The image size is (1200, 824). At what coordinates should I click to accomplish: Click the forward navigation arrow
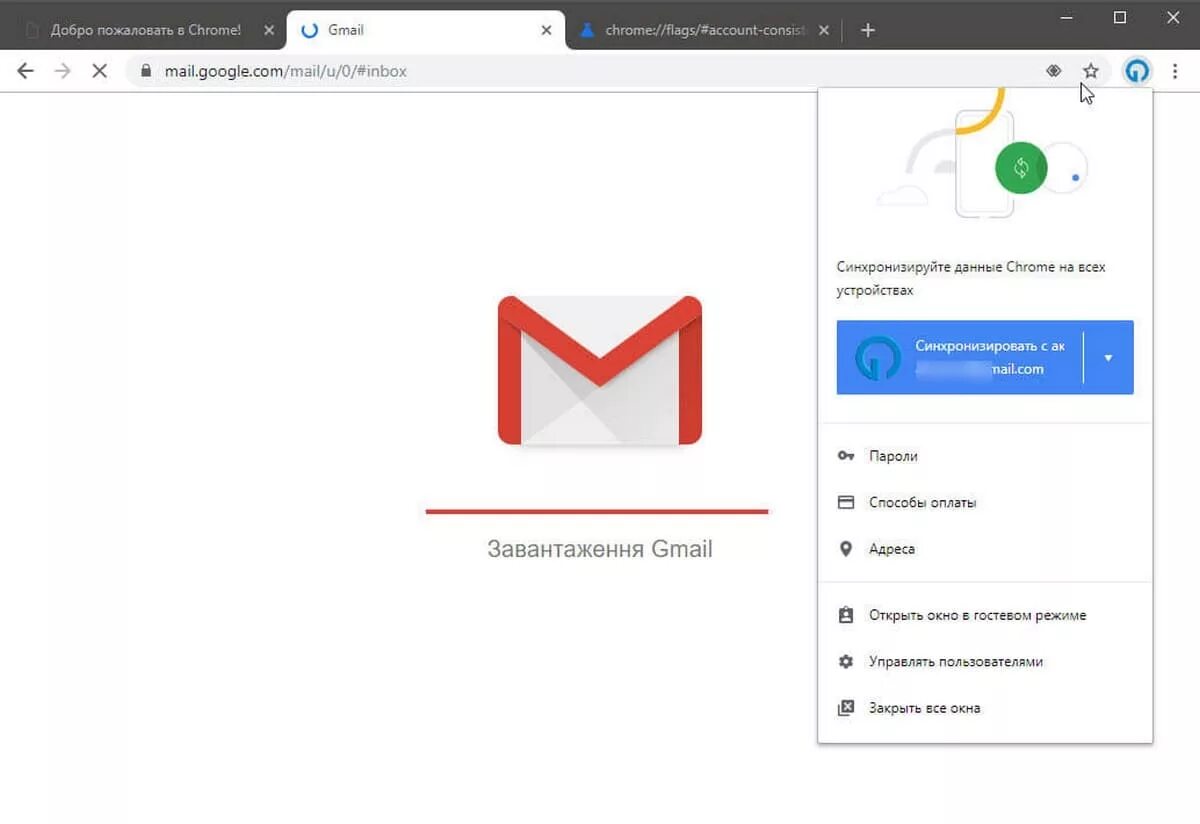click(x=62, y=71)
